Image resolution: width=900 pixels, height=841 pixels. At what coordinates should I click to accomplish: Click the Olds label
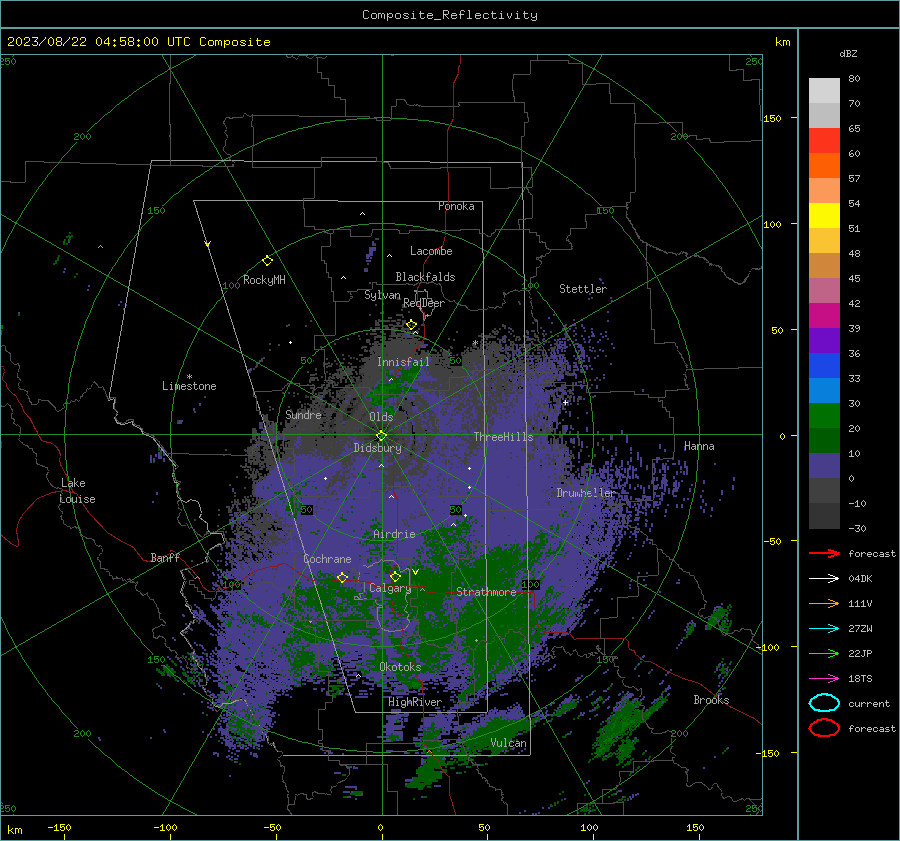coord(381,416)
